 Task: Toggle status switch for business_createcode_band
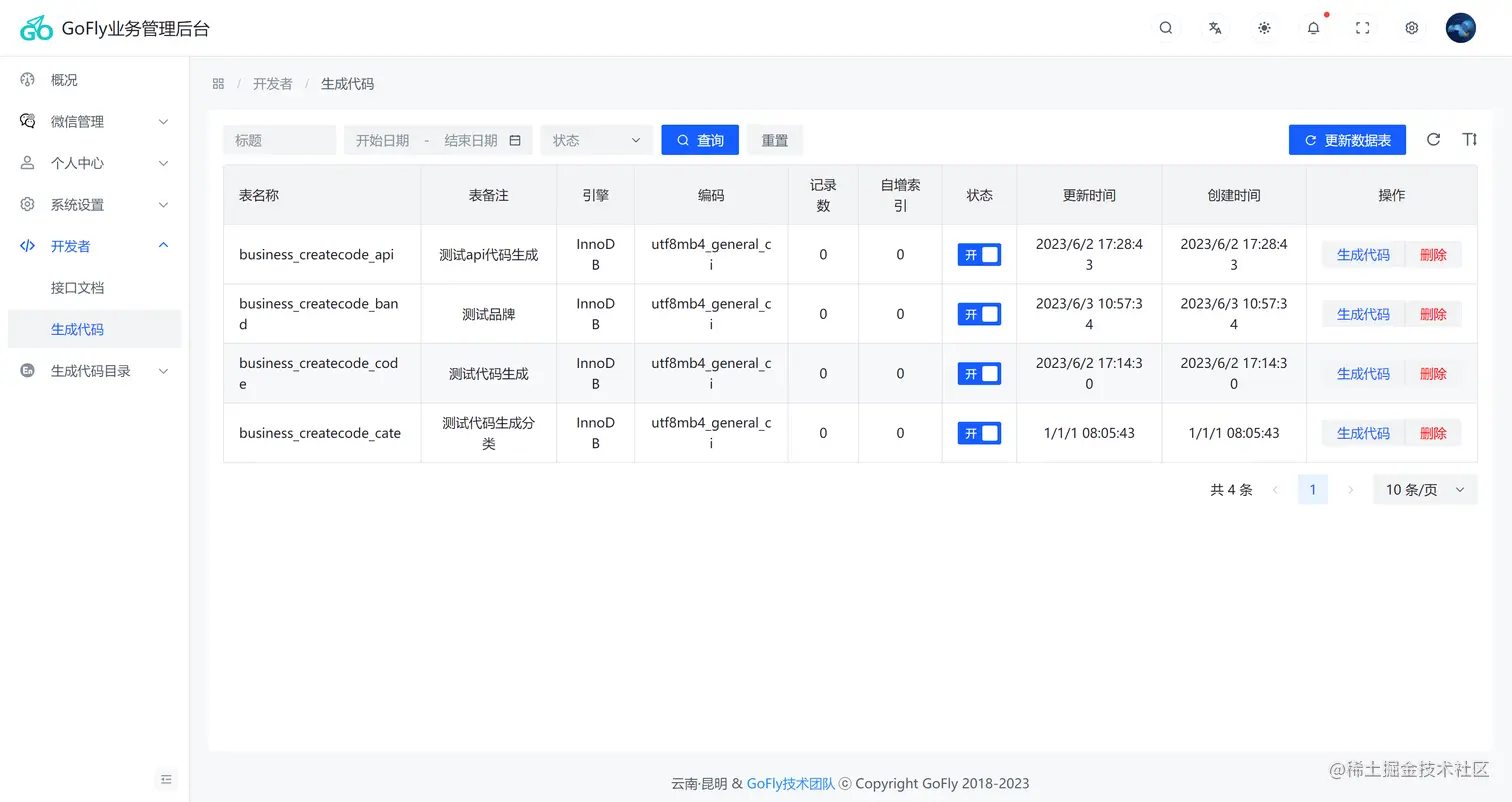pos(979,314)
